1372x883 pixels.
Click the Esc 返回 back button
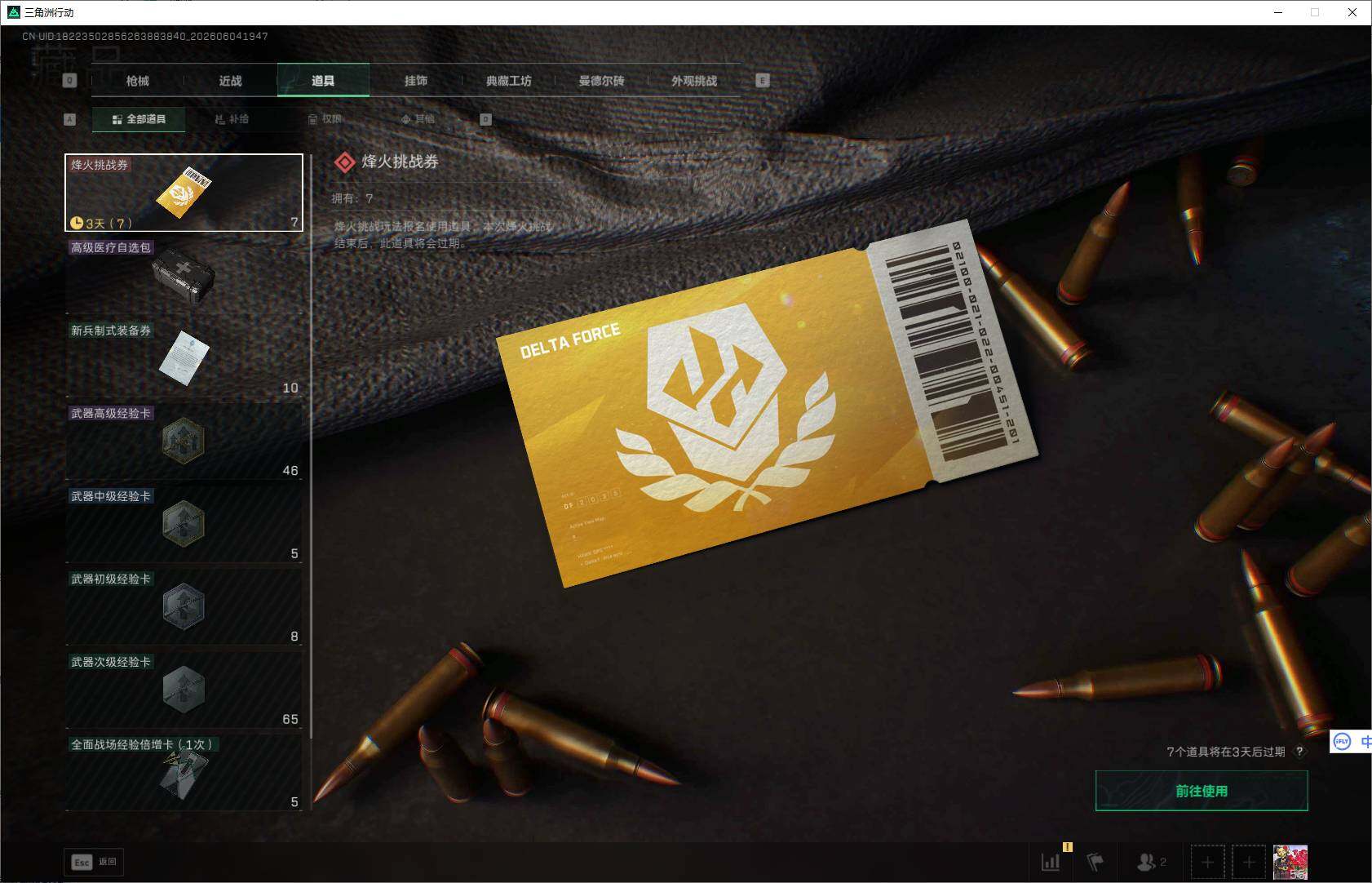click(95, 862)
